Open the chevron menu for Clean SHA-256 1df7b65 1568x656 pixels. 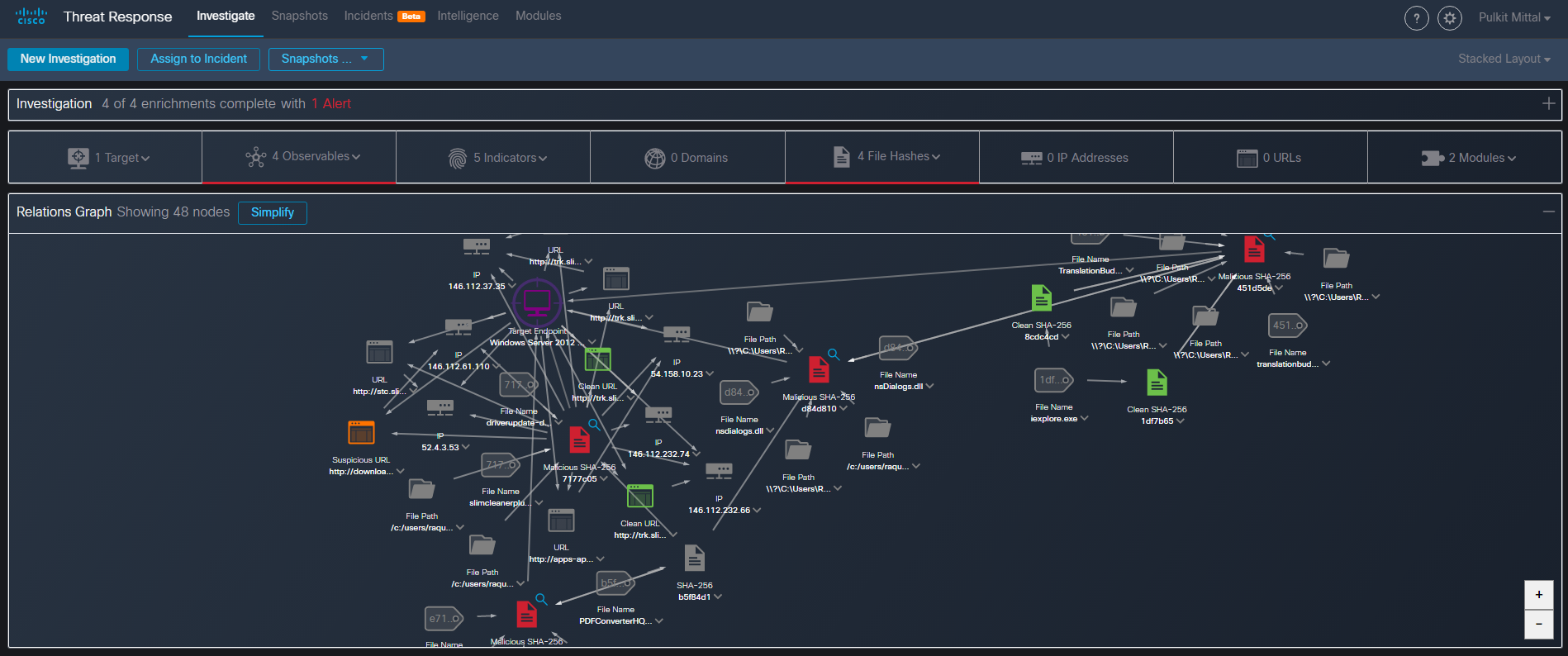click(1181, 421)
